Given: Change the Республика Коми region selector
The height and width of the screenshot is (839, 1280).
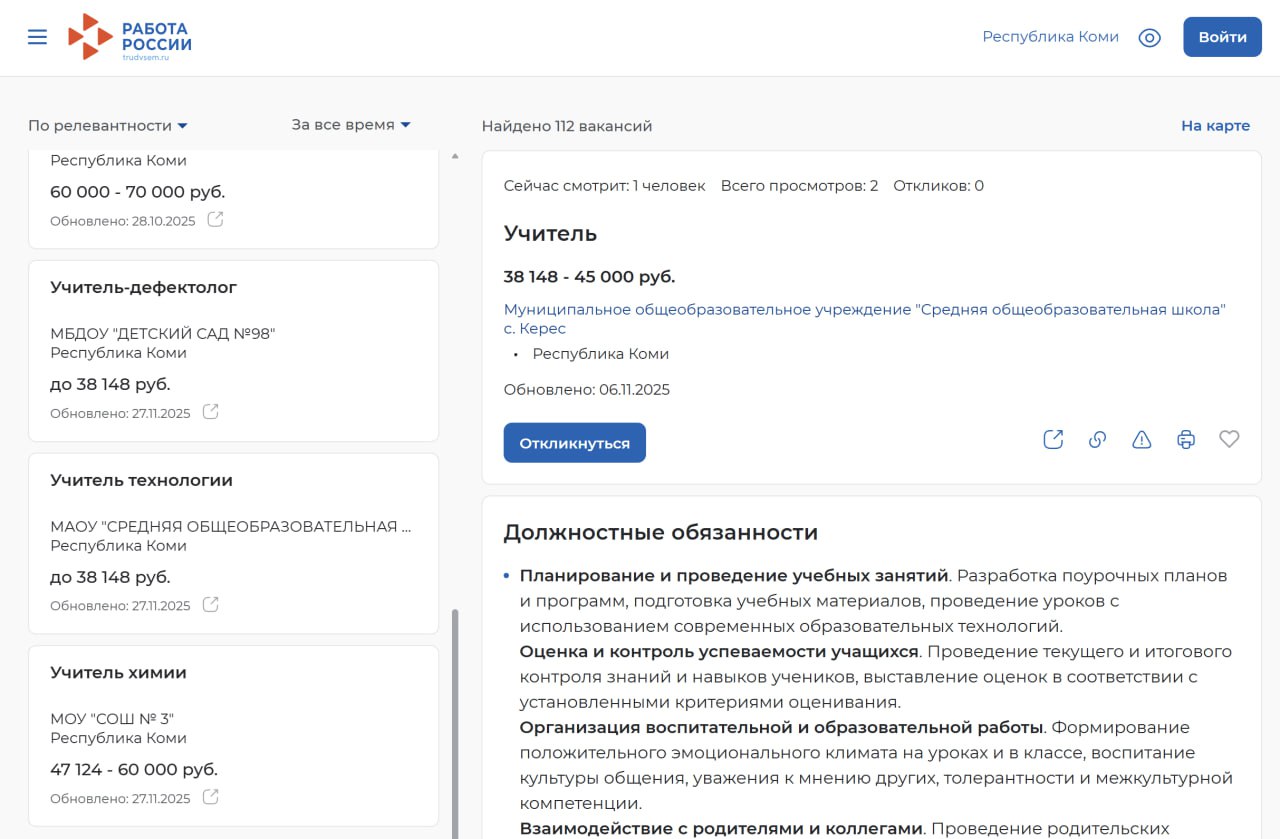Looking at the screenshot, I should tap(1050, 37).
